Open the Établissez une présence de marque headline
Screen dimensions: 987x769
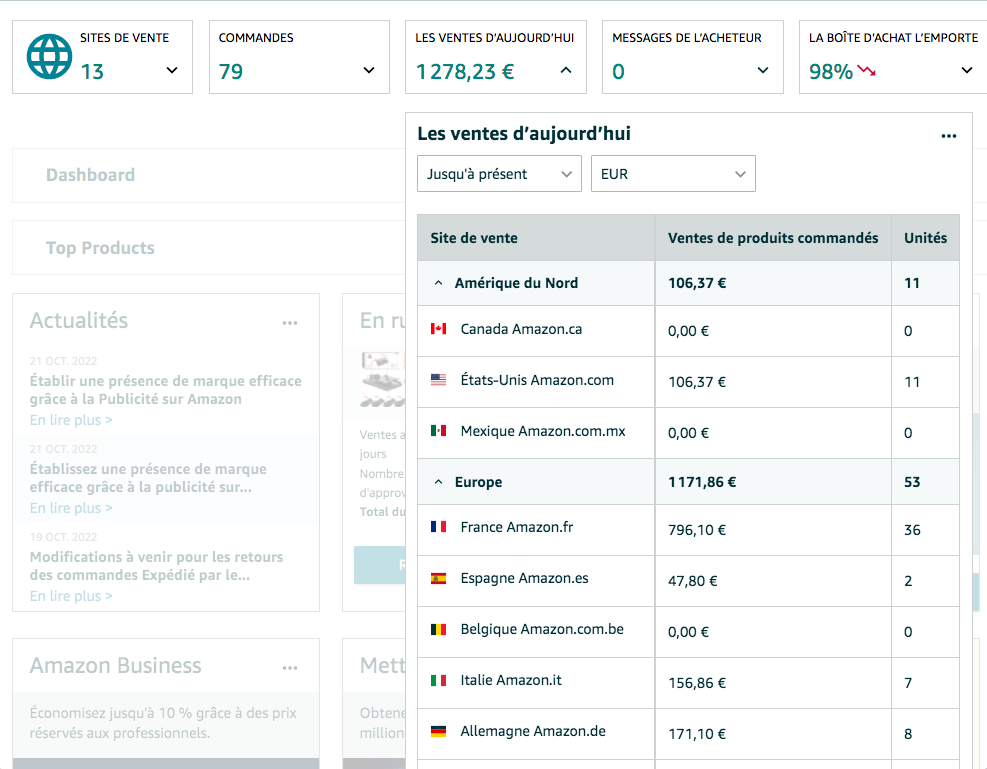[x=148, y=478]
